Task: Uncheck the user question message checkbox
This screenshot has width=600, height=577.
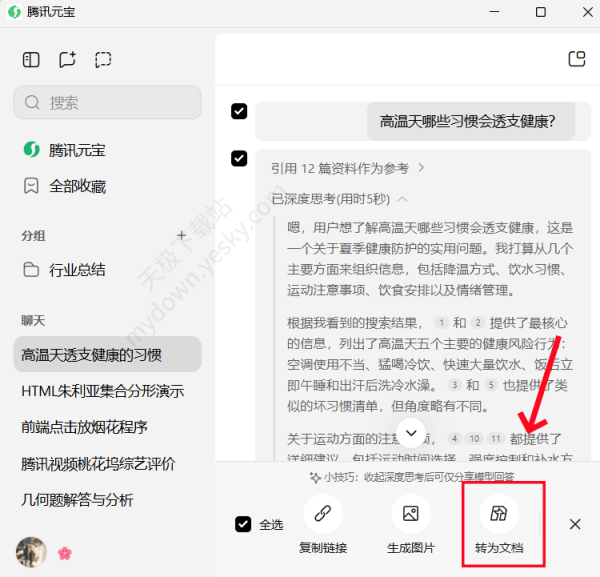Action: coord(239,111)
